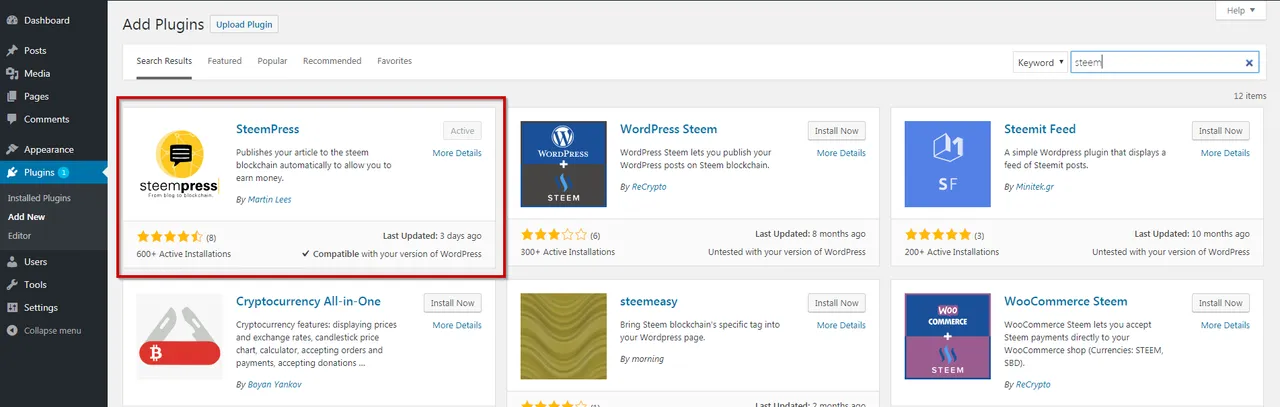This screenshot has width=1280, height=407.
Task: Click the WordPress Steem plugin thumbnail
Action: (564, 164)
